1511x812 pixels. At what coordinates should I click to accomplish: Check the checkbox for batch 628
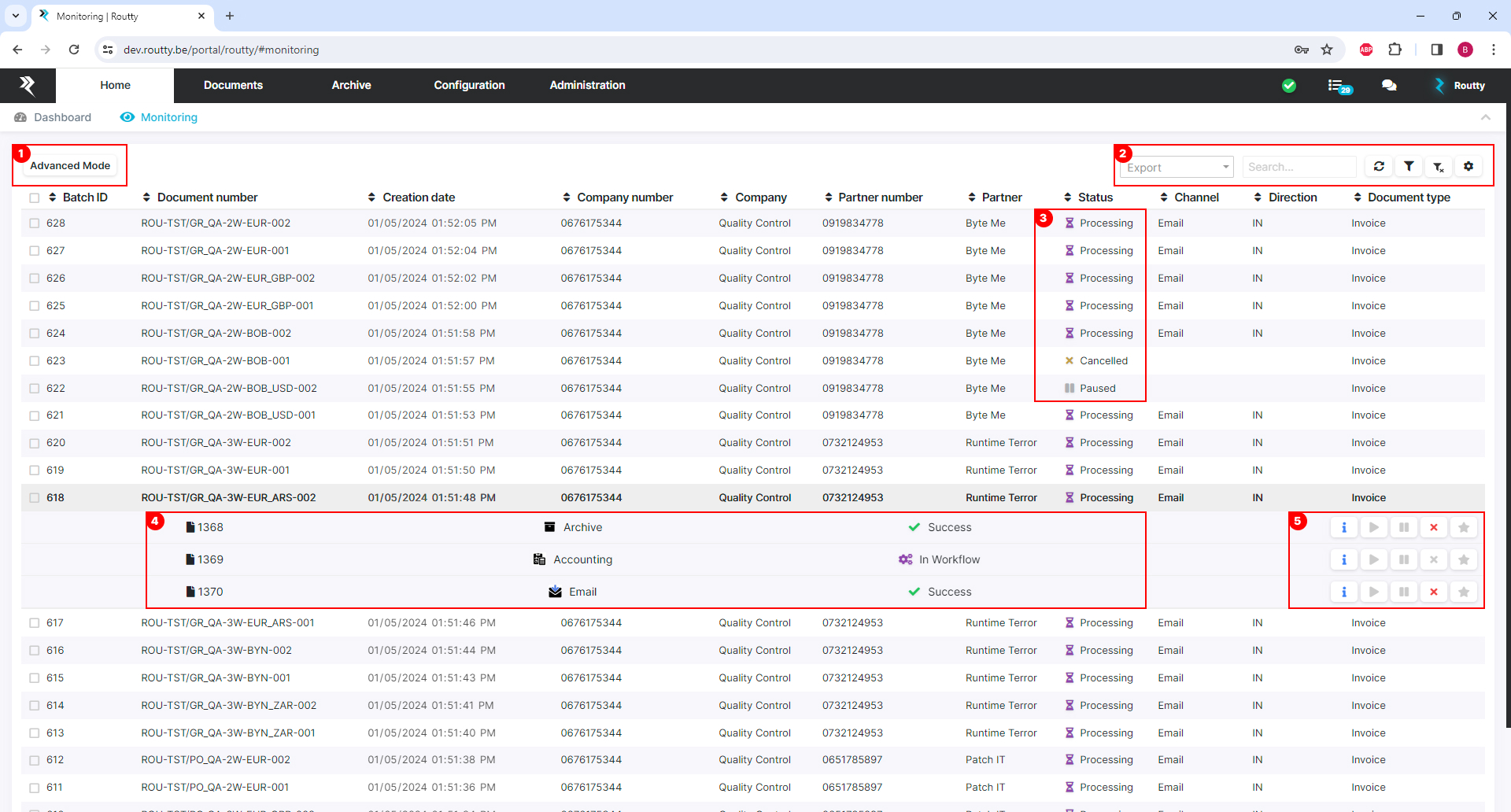(x=35, y=223)
